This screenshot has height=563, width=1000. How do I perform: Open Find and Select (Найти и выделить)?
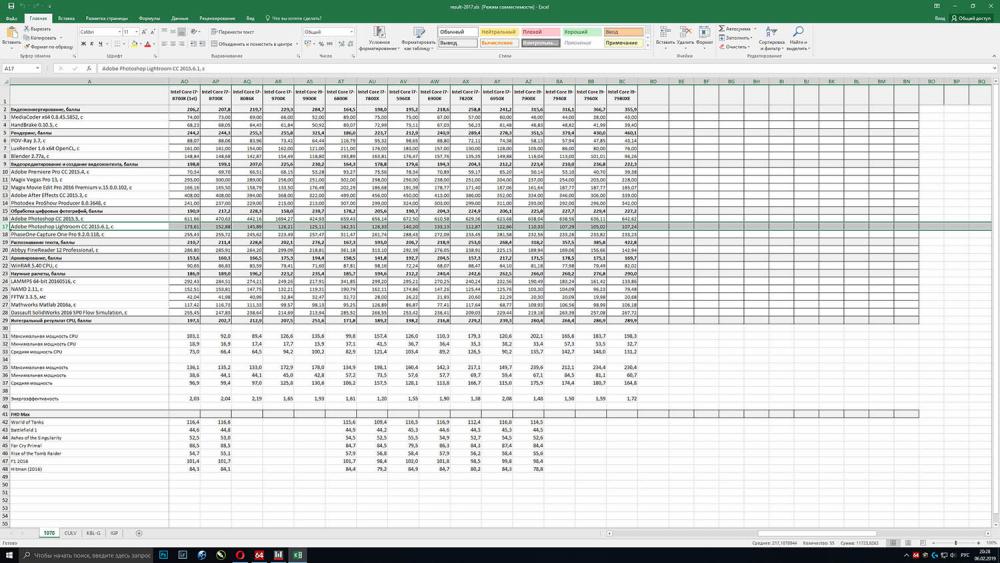click(x=797, y=39)
